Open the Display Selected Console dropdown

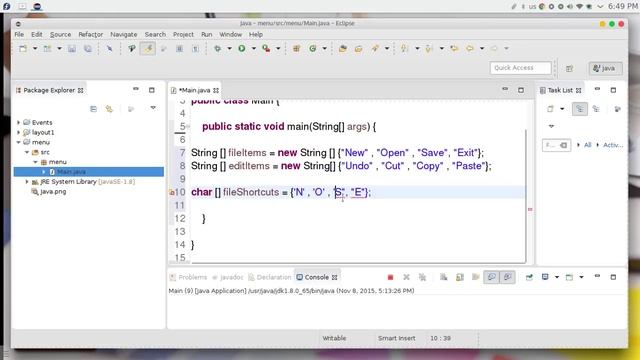[557, 277]
